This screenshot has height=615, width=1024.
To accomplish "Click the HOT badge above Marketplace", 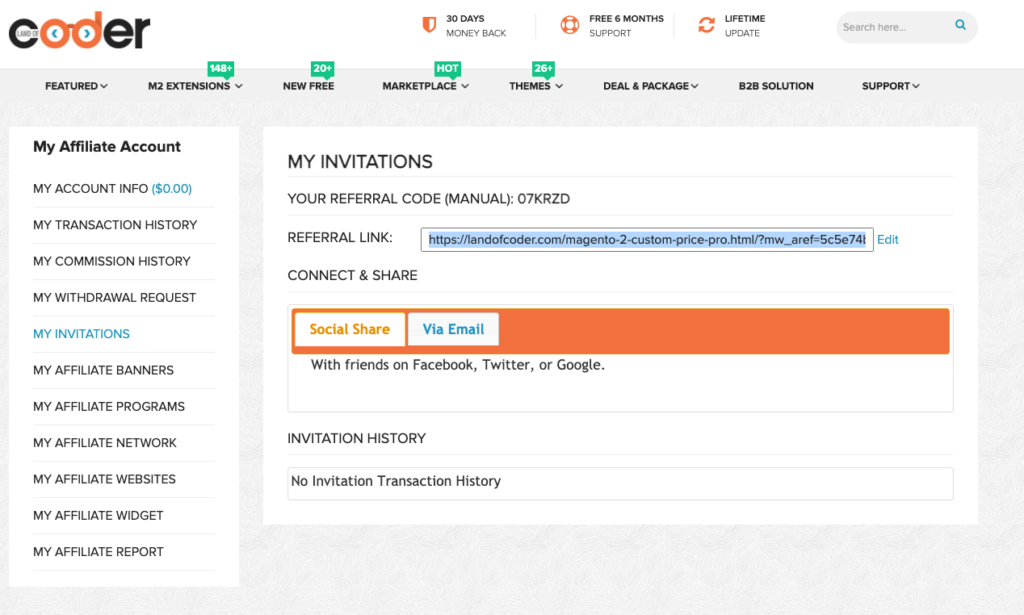I will pyautogui.click(x=447, y=69).
